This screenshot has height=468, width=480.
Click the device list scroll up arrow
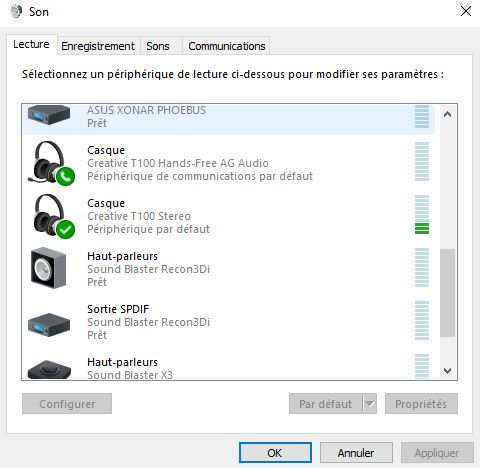click(447, 115)
